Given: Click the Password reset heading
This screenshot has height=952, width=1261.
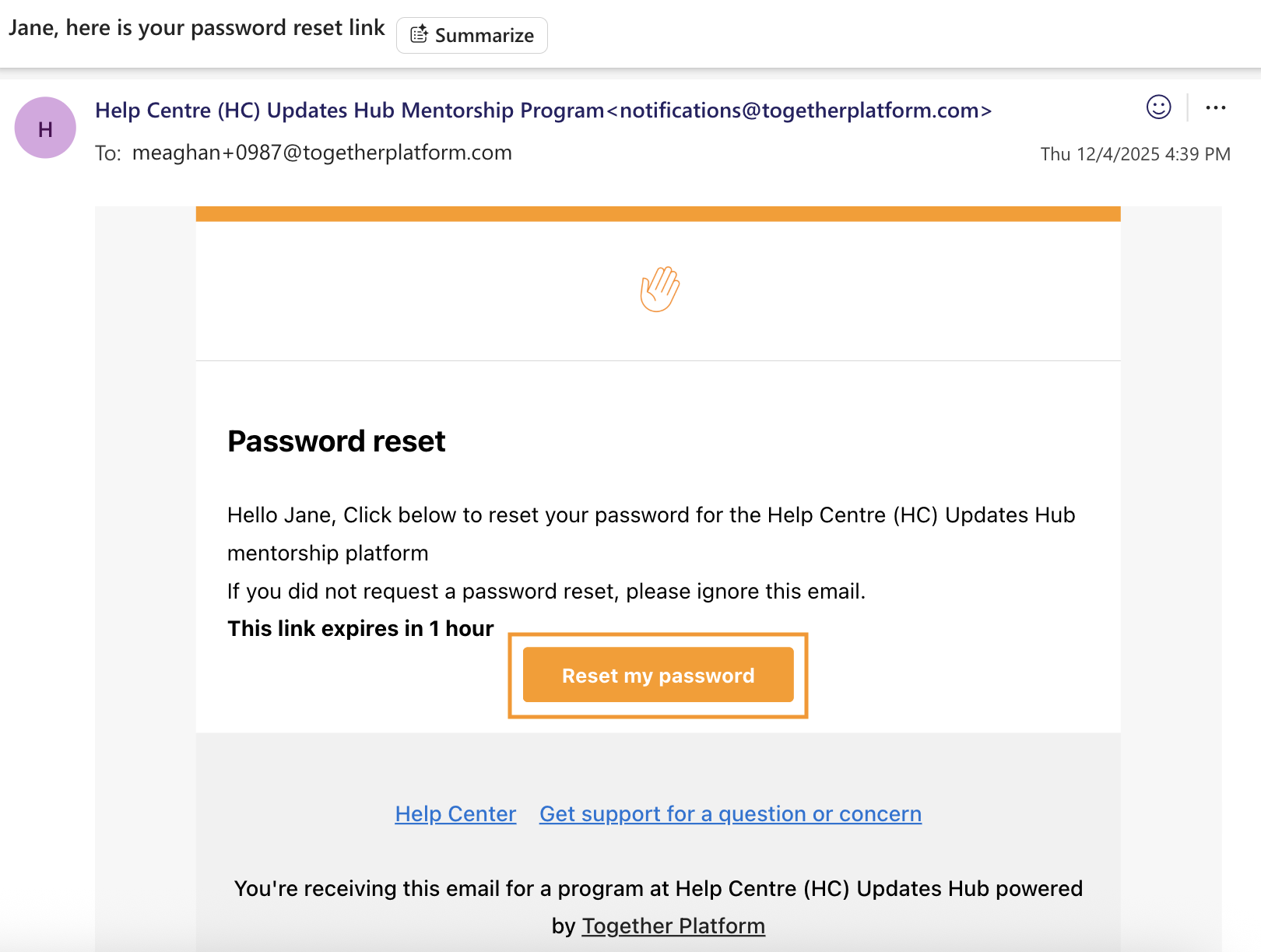Looking at the screenshot, I should tap(336, 441).
